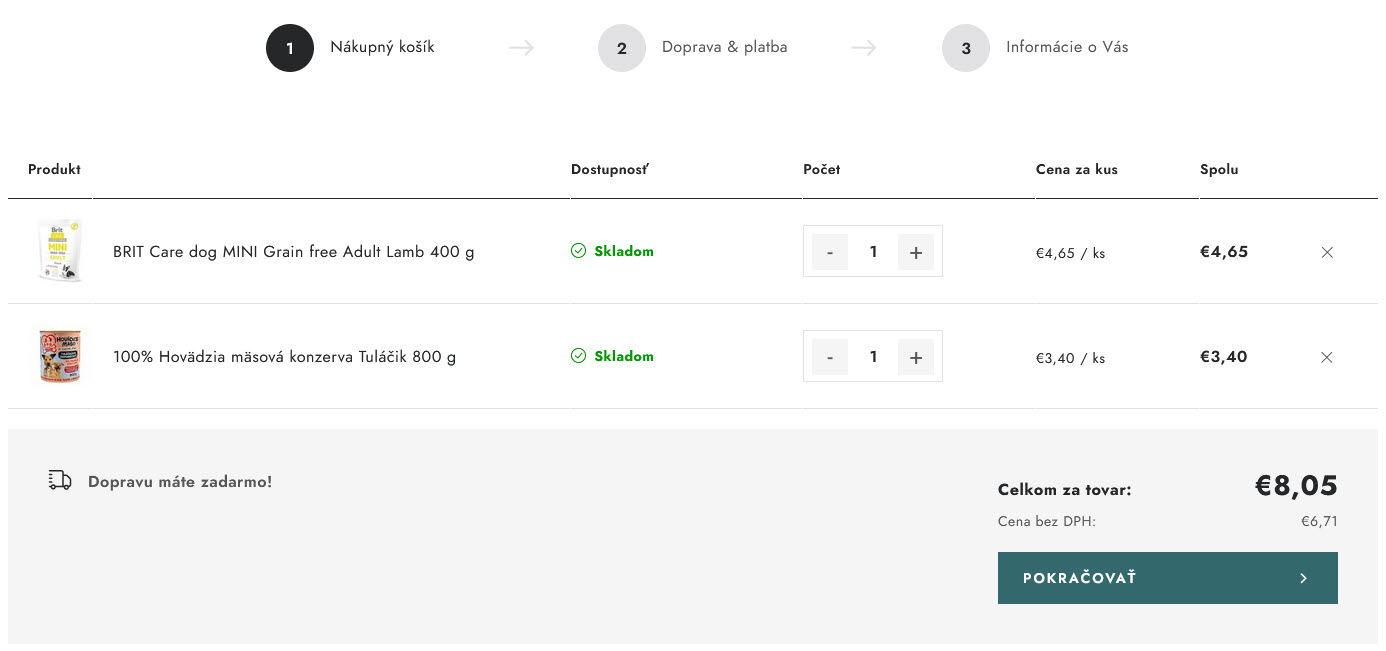Click Skladom check icon for BRIT Care
Image resolution: width=1386 pixels, height=651 pixels.
pos(578,251)
